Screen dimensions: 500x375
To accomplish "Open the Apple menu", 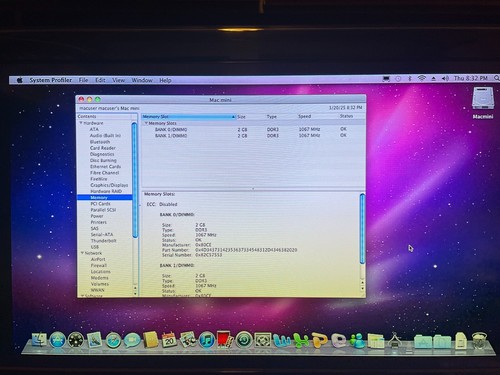I will click(20, 80).
